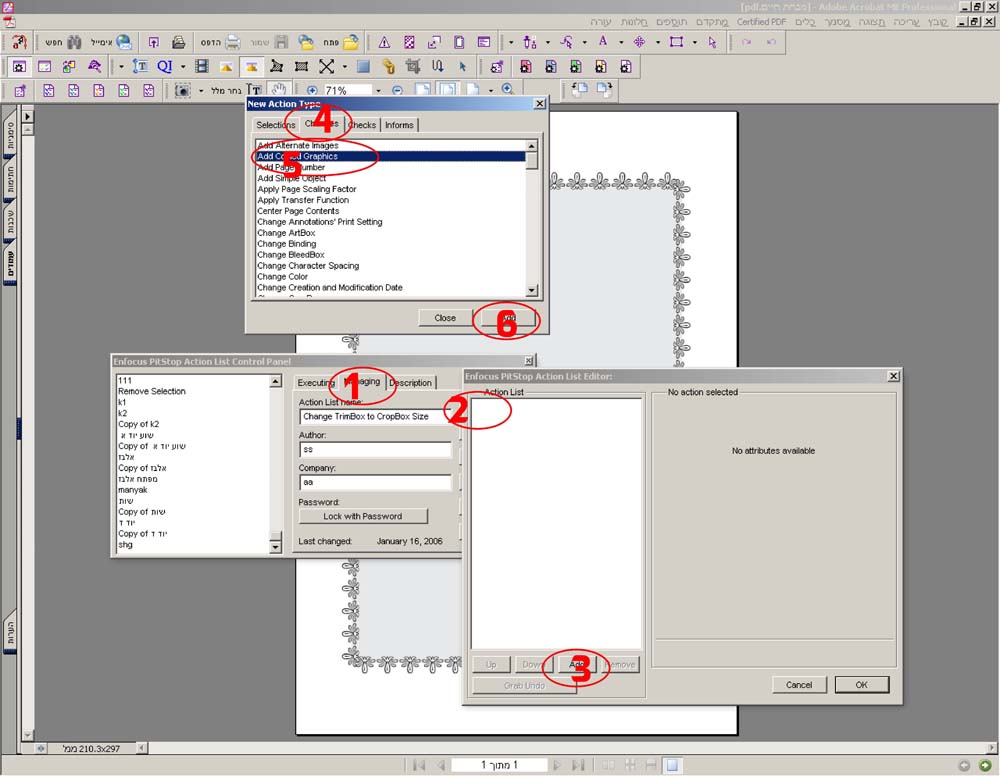Image resolution: width=1000 pixels, height=776 pixels.
Task: Click the Save floppy disk icon
Action: [x=281, y=43]
